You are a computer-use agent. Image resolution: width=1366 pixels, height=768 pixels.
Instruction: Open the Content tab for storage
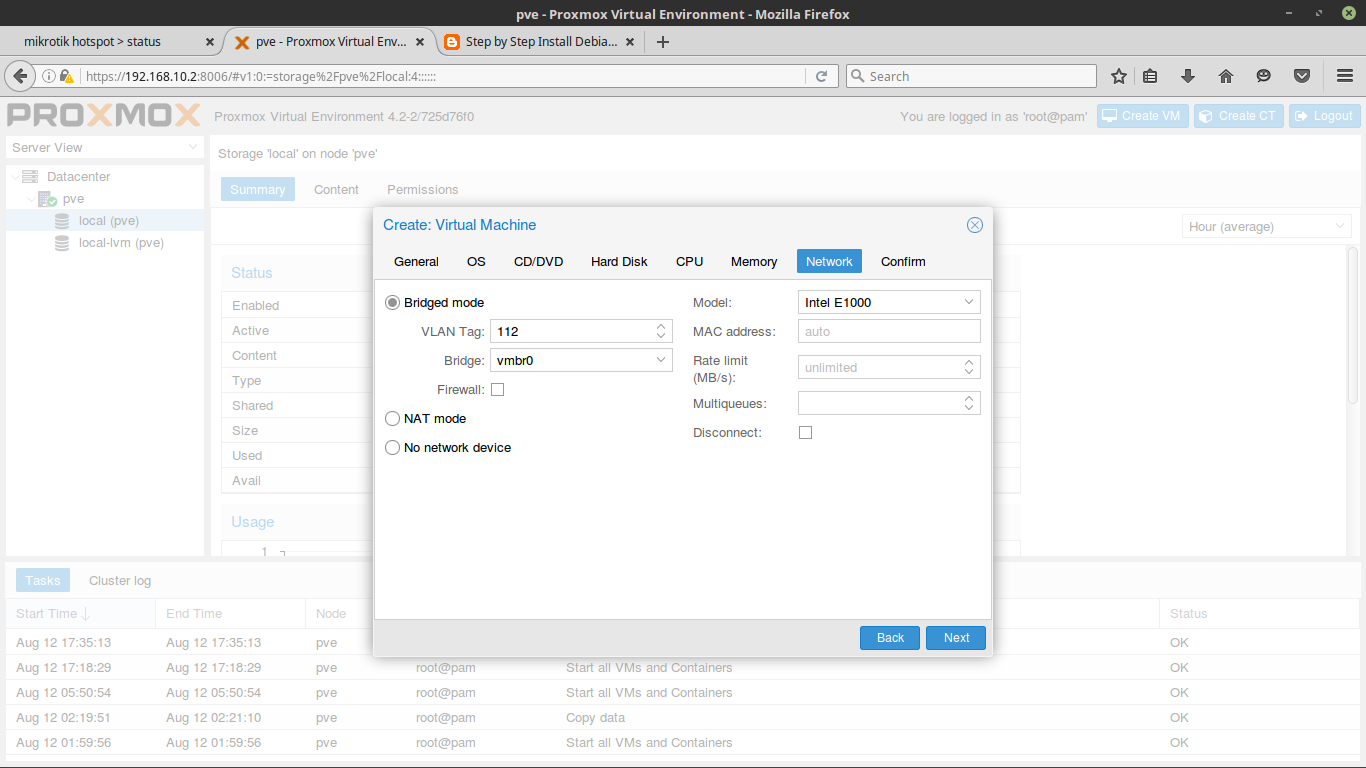336,190
